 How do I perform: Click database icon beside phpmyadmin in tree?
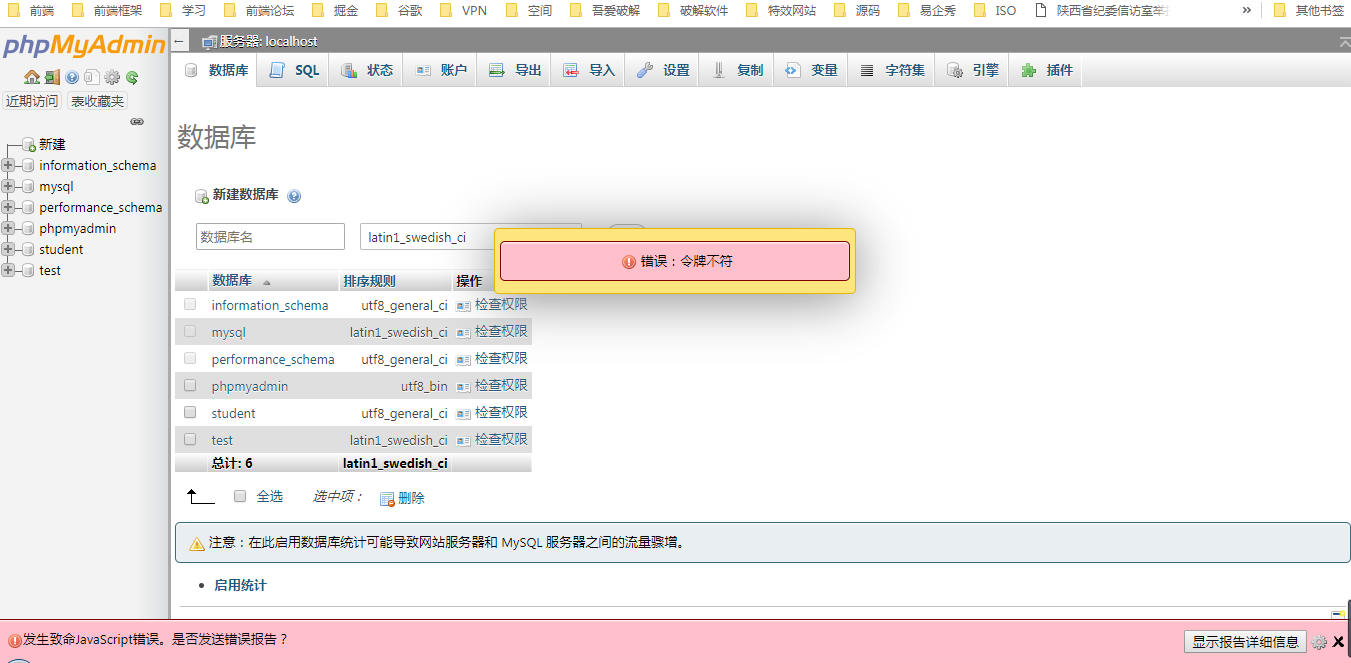(28, 229)
